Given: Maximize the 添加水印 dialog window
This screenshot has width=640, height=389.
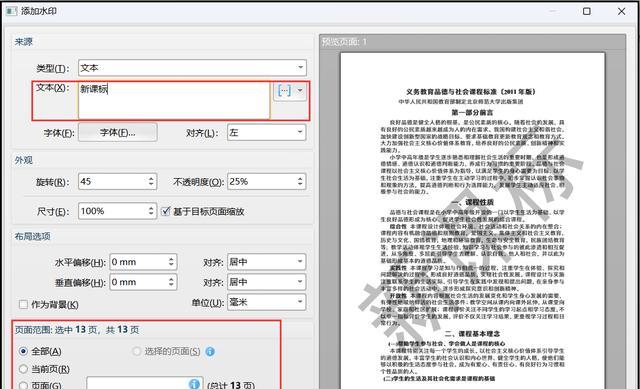Looking at the screenshot, I should coord(587,11).
